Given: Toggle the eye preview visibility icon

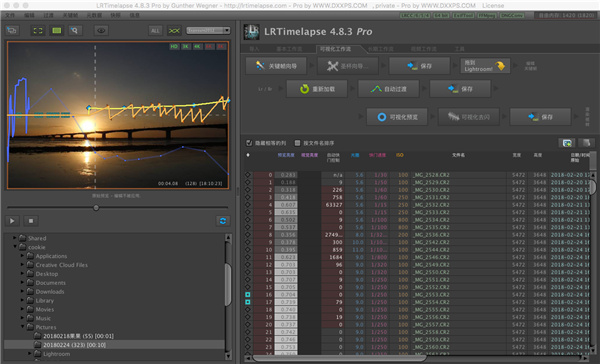Looking at the screenshot, I should pyautogui.click(x=101, y=31).
